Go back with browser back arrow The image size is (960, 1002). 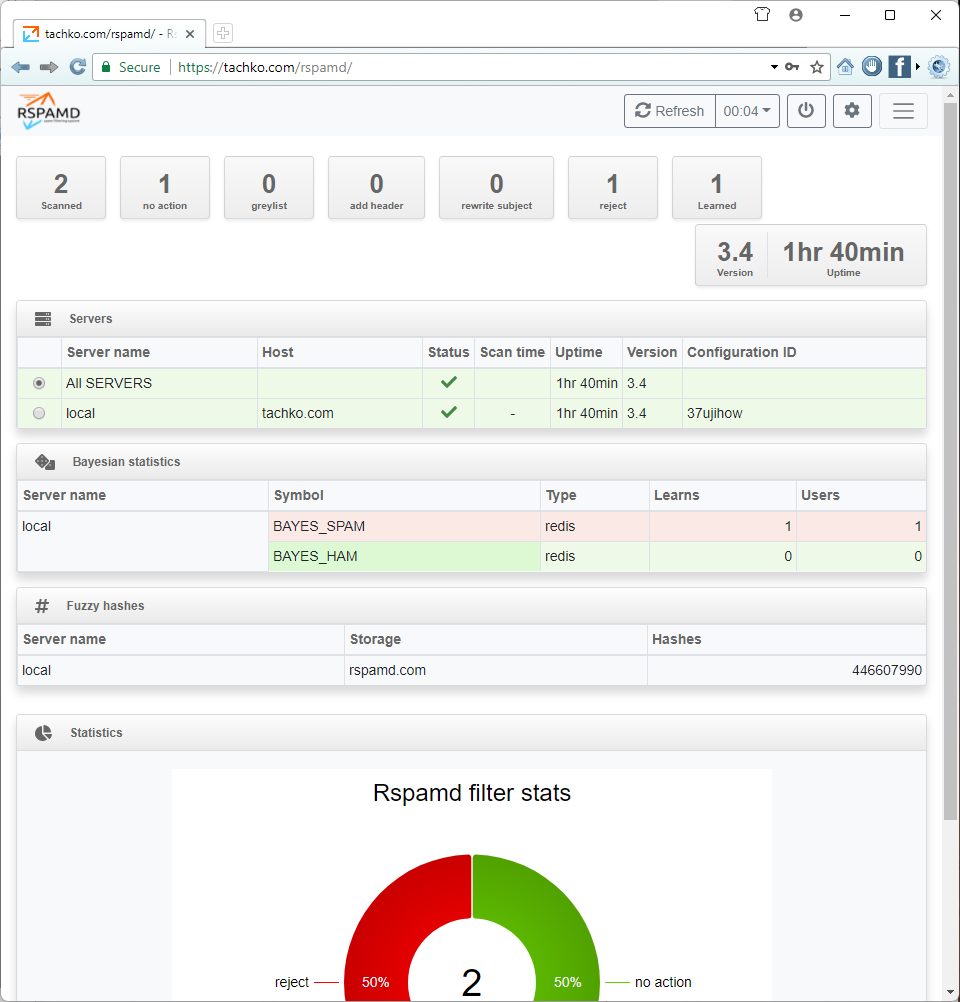coord(20,67)
